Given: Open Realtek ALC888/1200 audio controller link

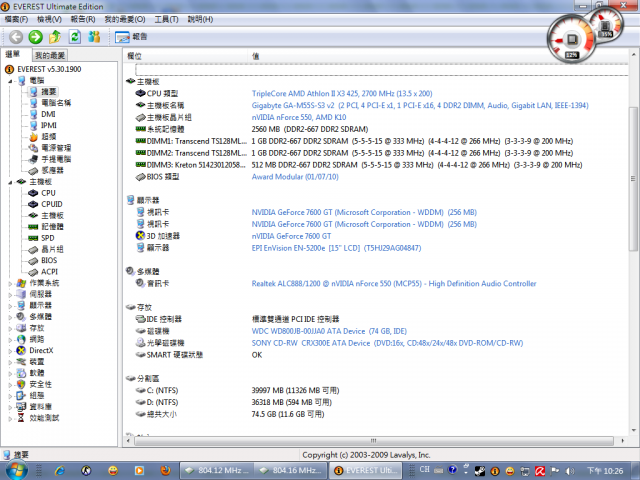Looking at the screenshot, I should pyautogui.click(x=394, y=284).
